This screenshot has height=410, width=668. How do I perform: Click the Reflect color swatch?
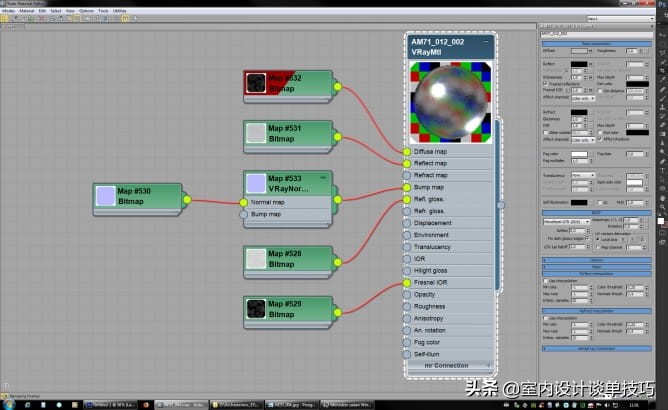coord(578,65)
